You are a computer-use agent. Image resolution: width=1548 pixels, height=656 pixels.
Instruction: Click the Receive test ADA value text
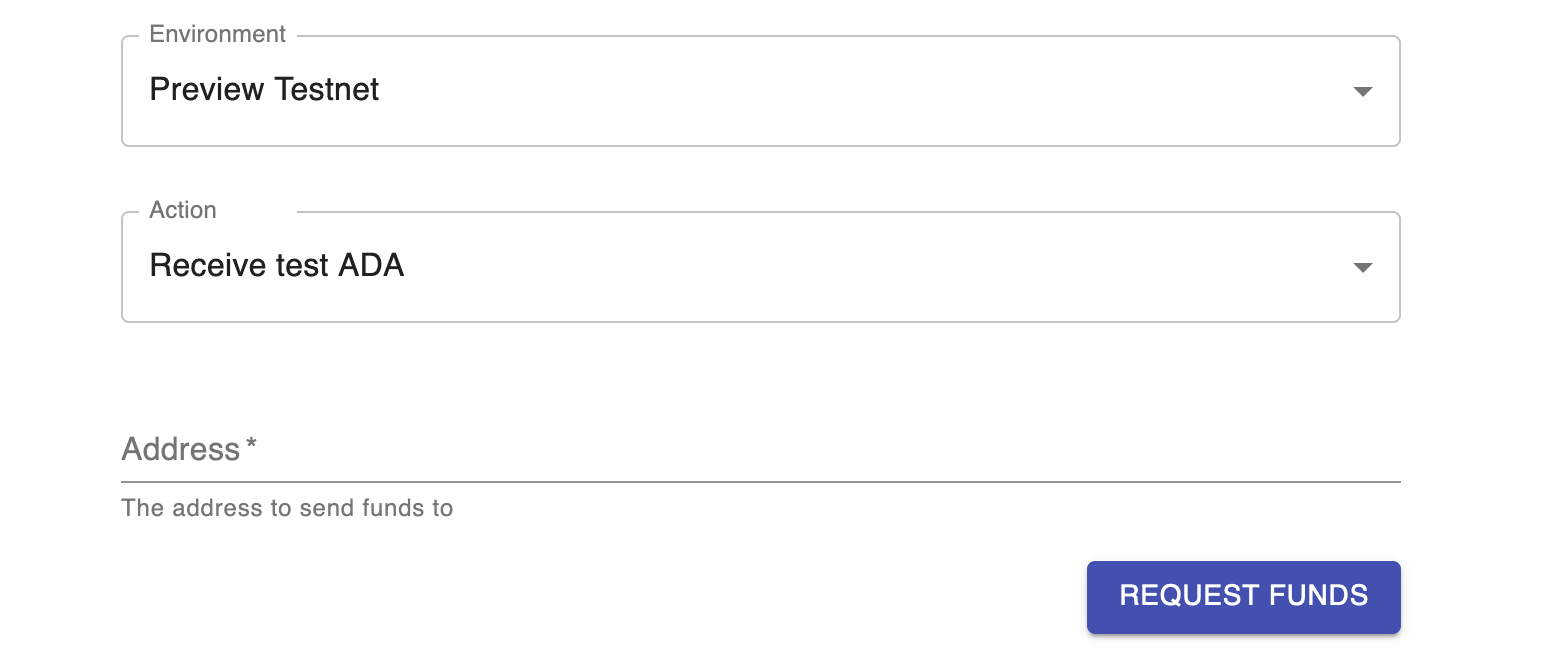(276, 266)
